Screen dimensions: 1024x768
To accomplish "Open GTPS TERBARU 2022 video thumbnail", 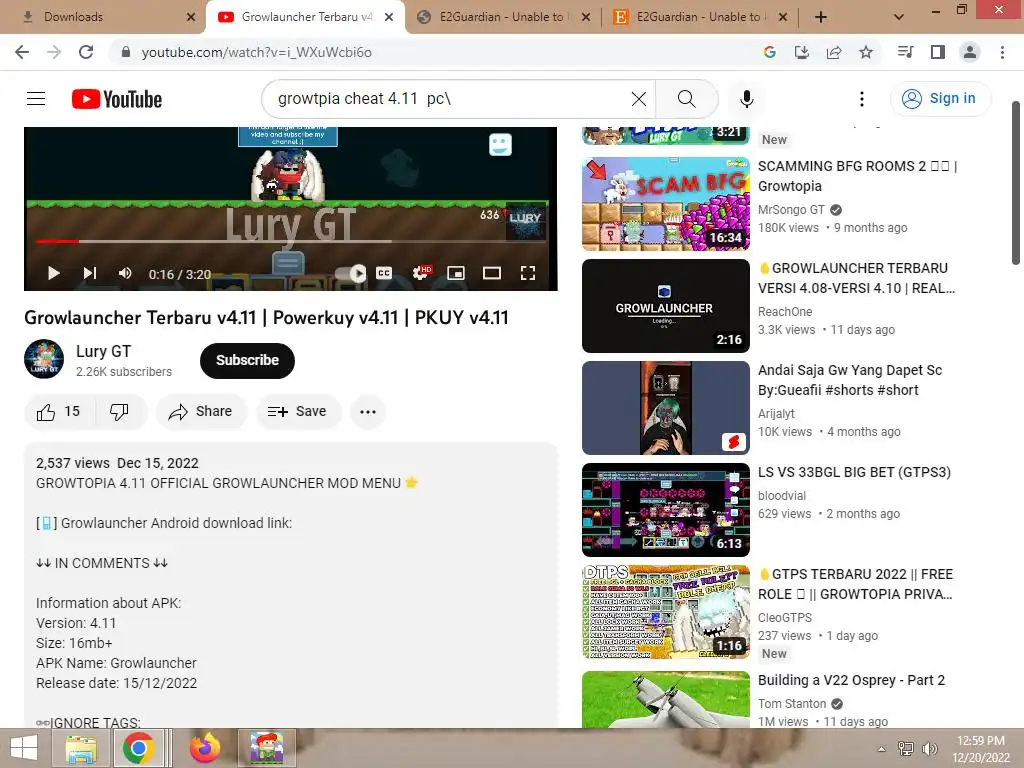I will tap(665, 612).
